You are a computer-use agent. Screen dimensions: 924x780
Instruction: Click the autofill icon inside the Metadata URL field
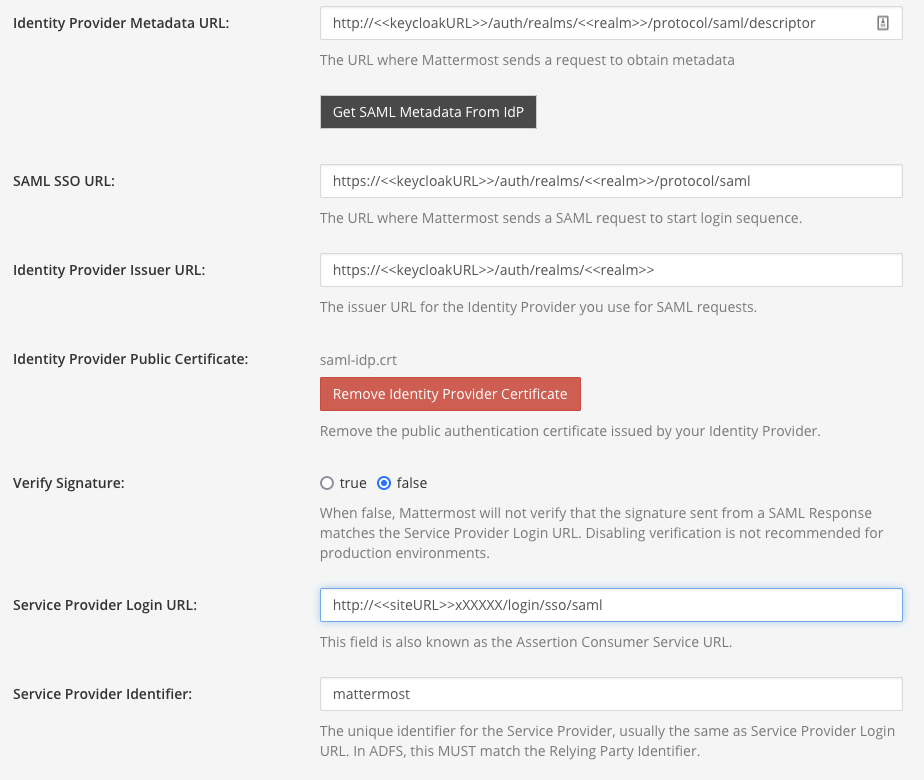881,22
